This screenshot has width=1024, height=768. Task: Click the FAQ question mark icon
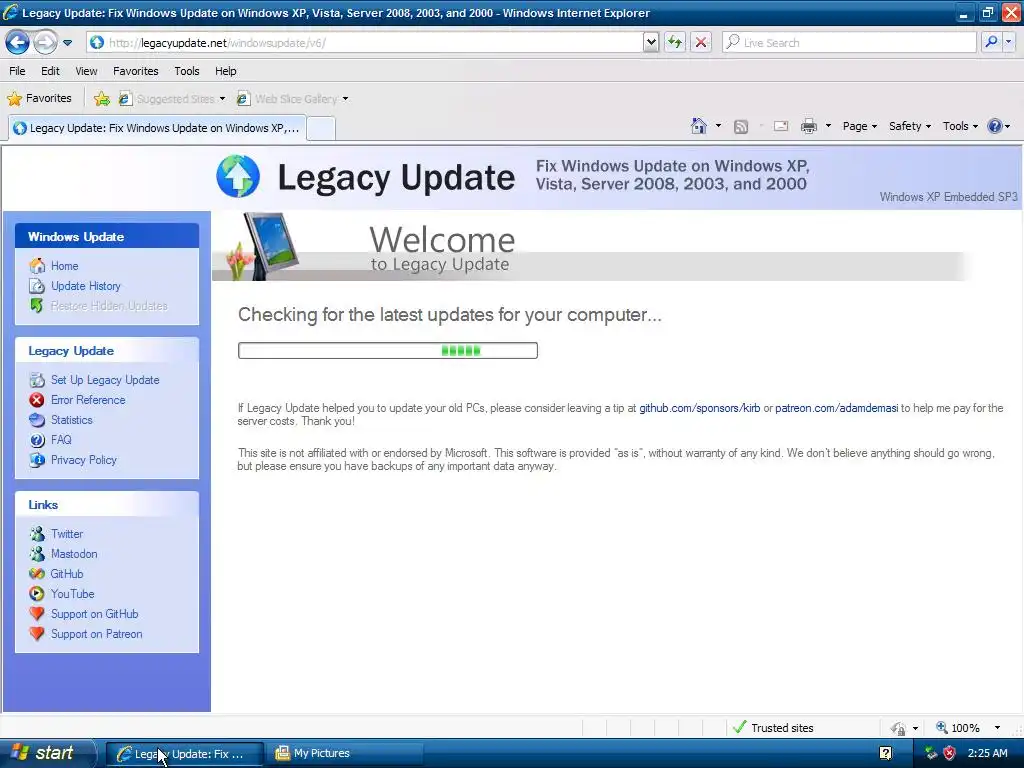37,440
